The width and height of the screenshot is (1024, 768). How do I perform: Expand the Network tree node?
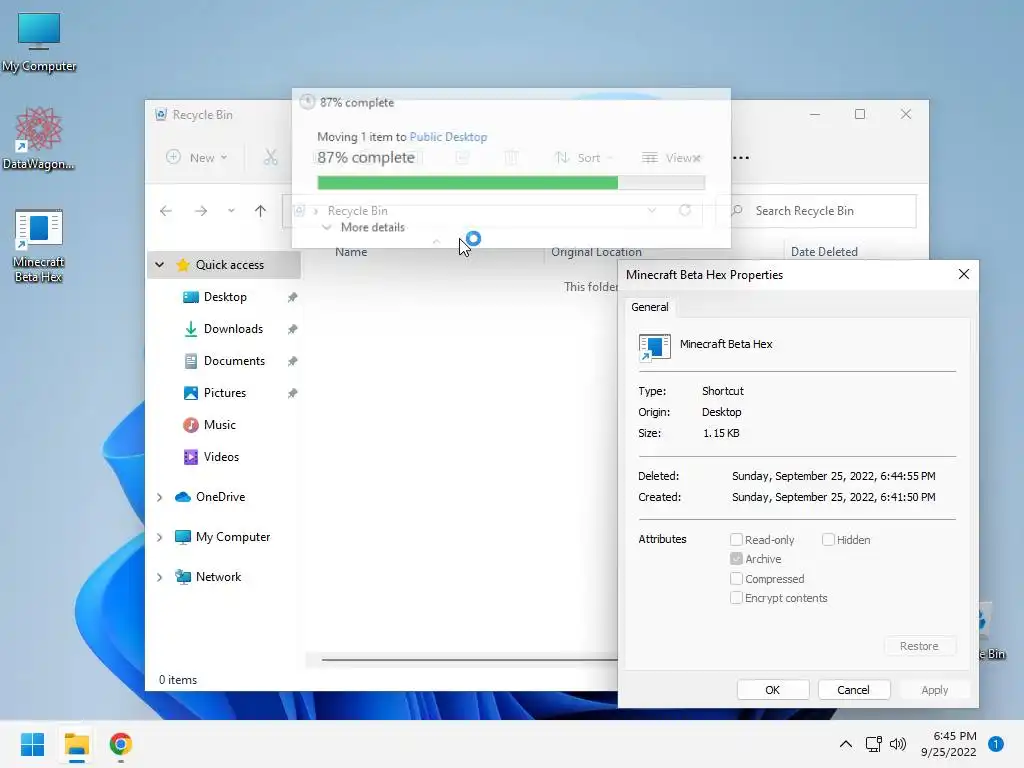[x=159, y=577]
